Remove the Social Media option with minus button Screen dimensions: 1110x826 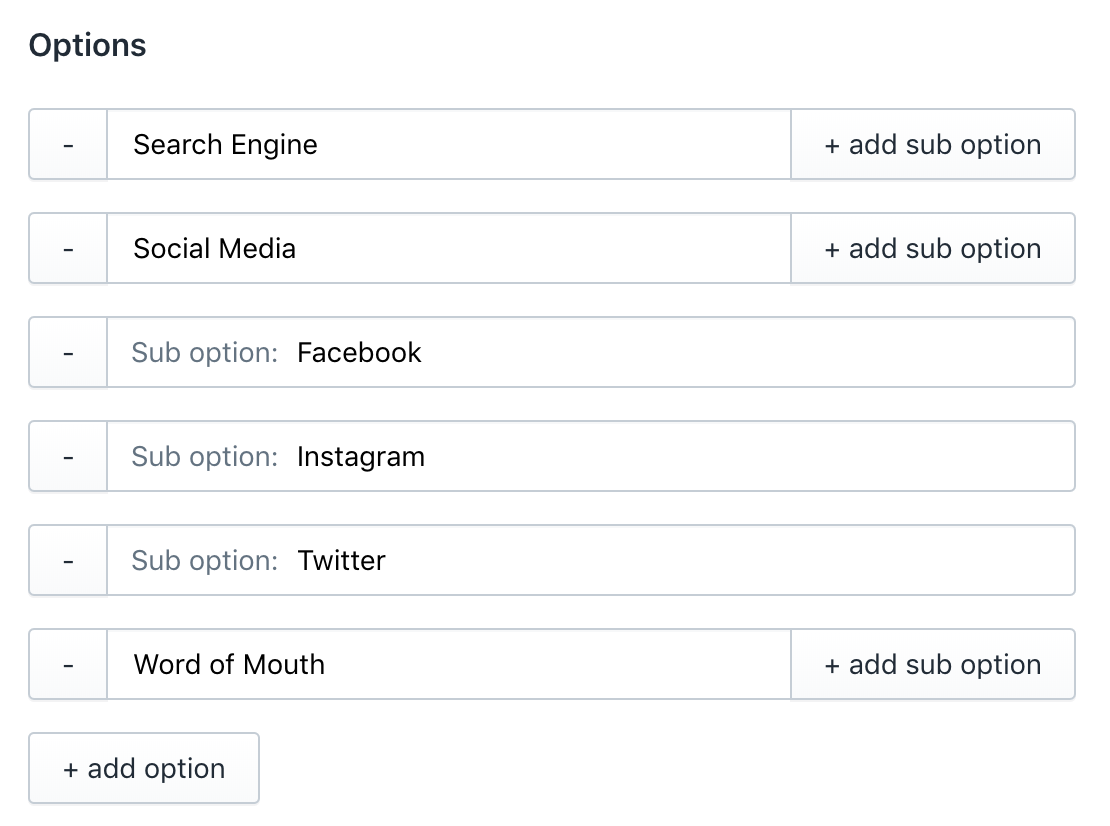[68, 249]
